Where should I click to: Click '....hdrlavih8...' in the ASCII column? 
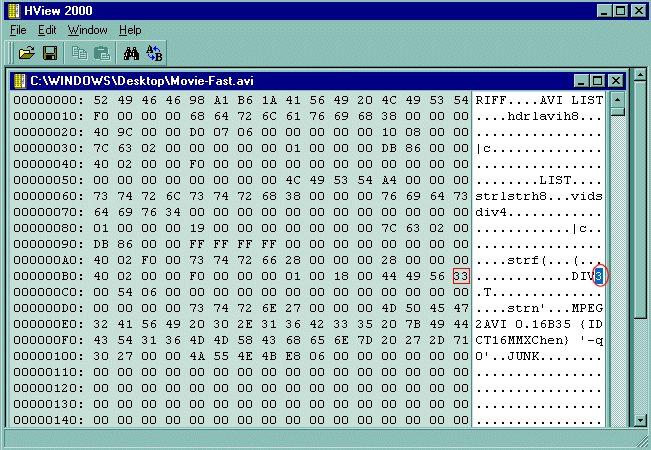(539, 116)
